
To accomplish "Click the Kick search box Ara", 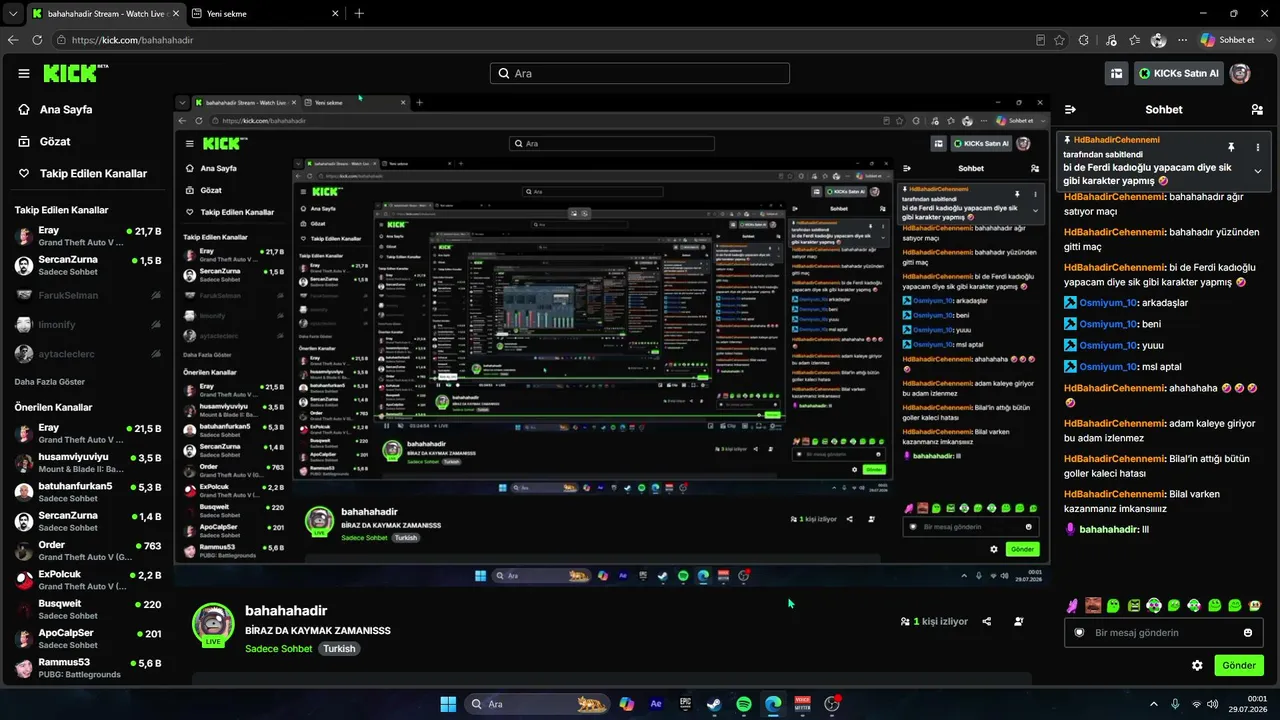I will click(x=640, y=73).
